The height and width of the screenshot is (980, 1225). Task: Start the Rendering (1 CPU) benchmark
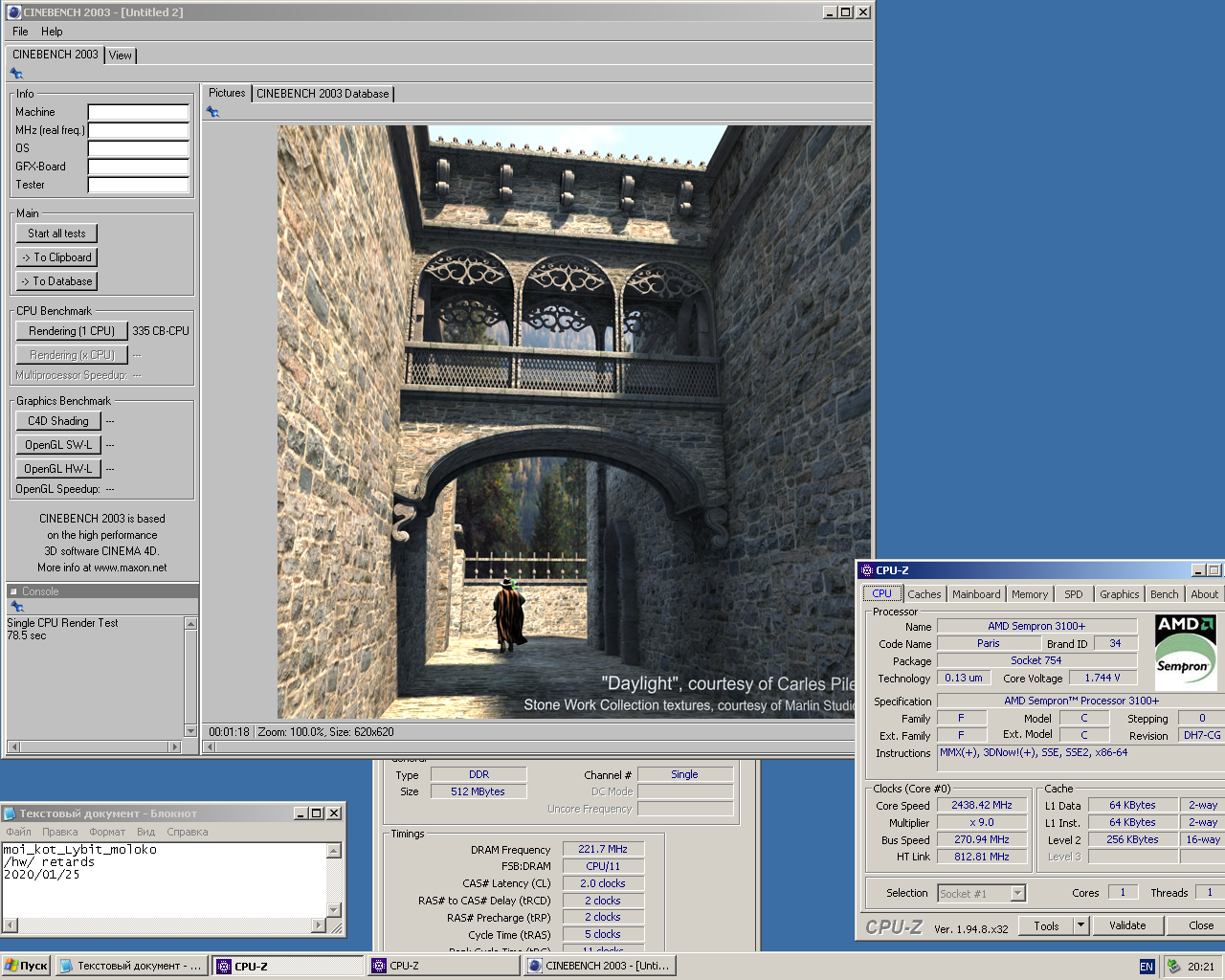tap(72, 331)
